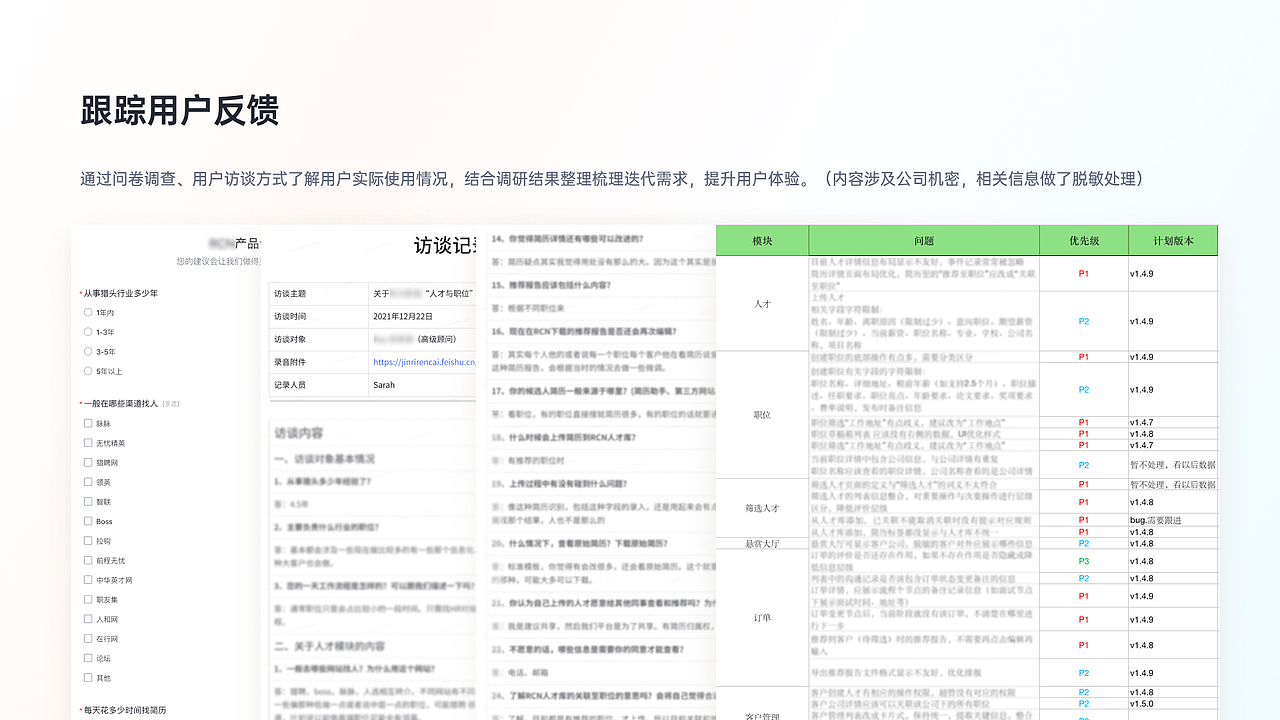Screen dimensions: 1280x720
Task: Select the 论坛 checkbox
Action: 89,658
